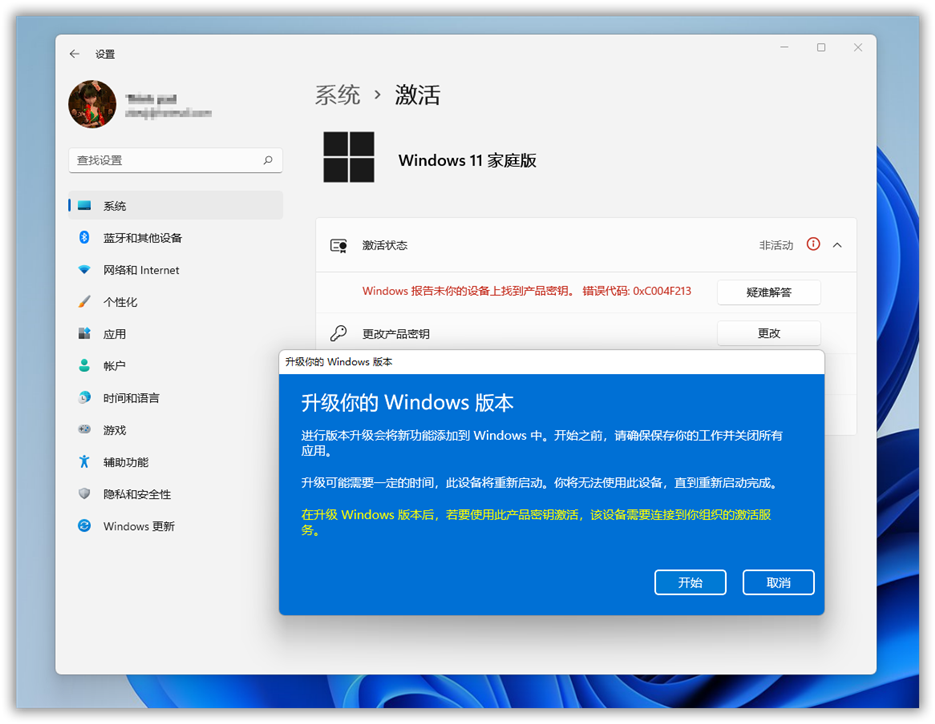Viewport: 935px width, 724px height.
Task: Maximize the 设置 window
Action: (x=821, y=47)
